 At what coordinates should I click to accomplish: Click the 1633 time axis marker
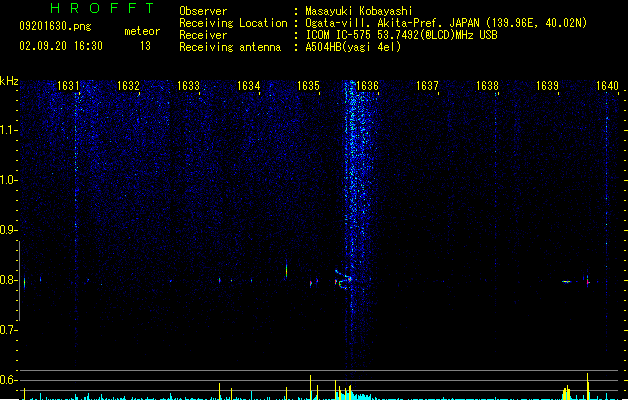coord(188,86)
